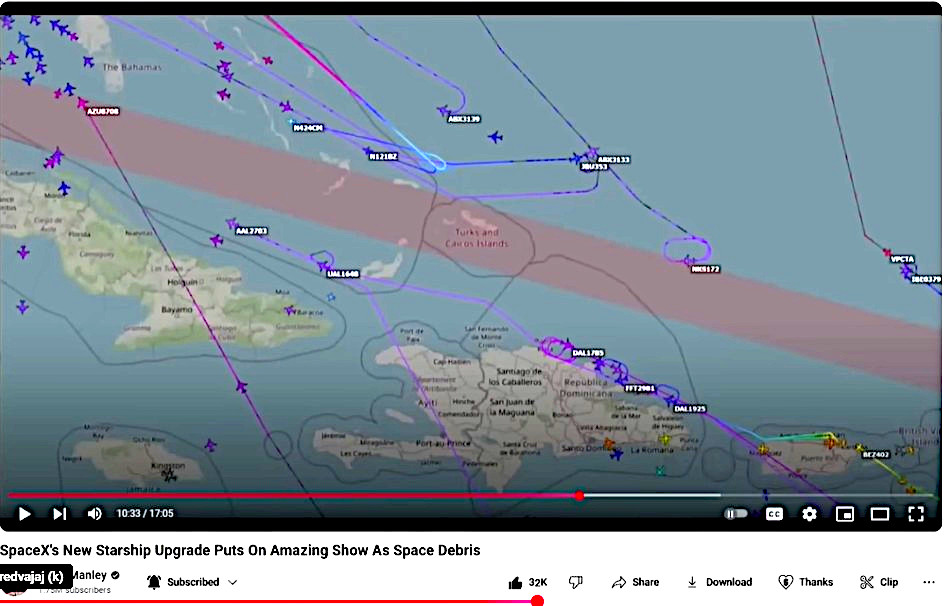Enter fullscreen mode
The image size is (944, 606).
[916, 514]
